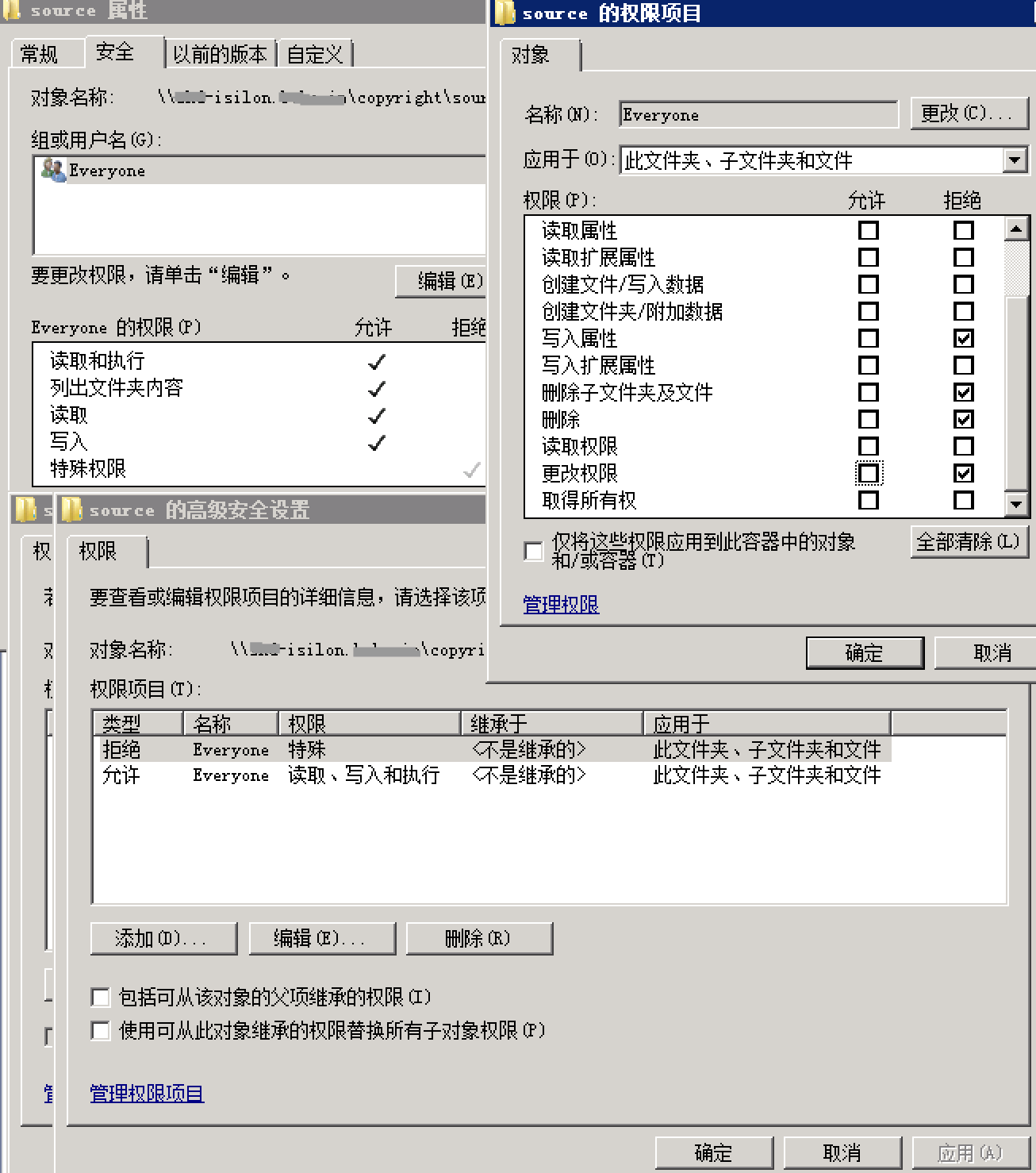This screenshot has width=1036, height=1173.
Task: Click permission list scroll up arrow
Action: click(1016, 229)
